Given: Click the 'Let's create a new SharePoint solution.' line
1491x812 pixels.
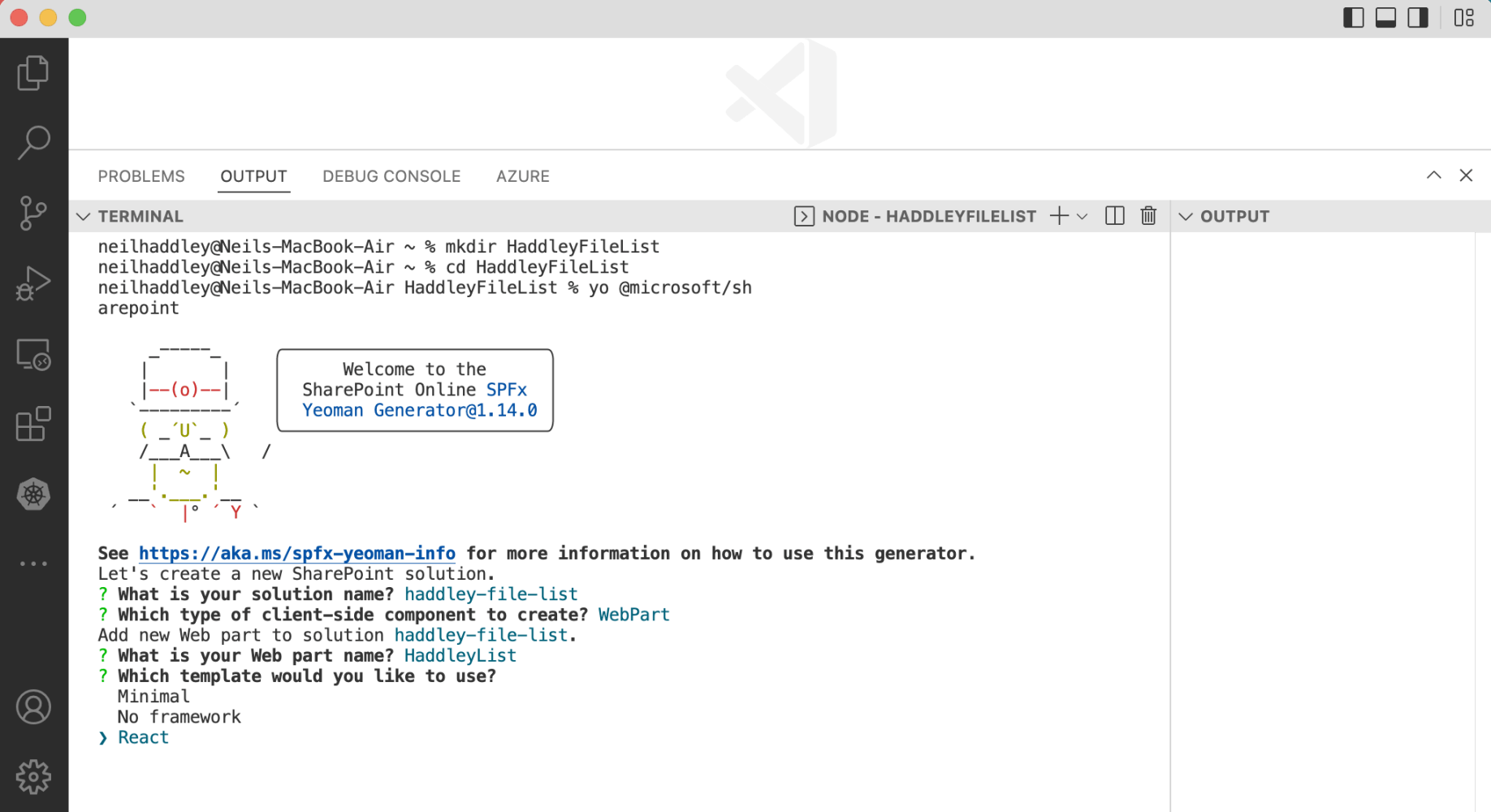Looking at the screenshot, I should click(296, 574).
